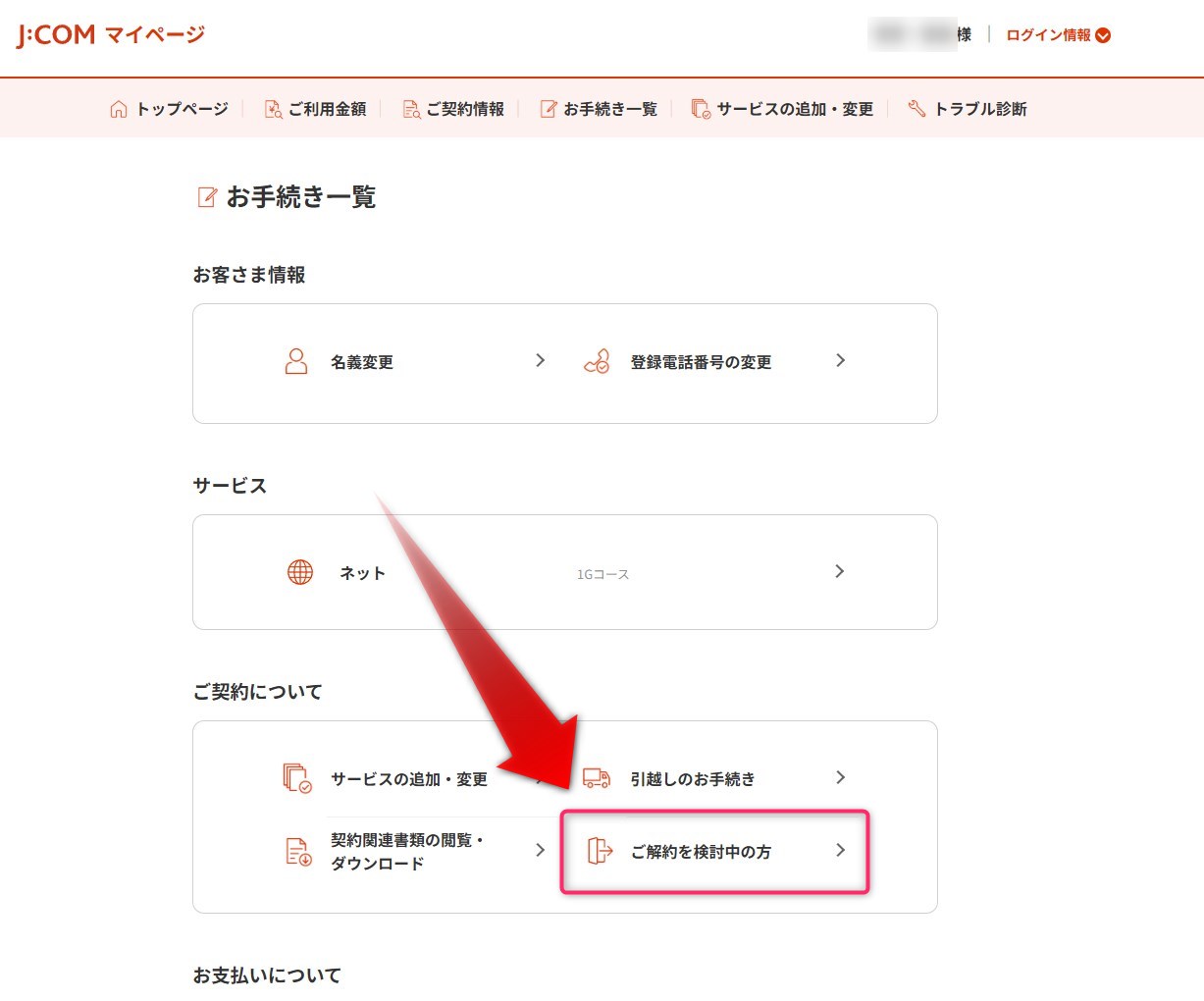
Task: Click the download document icon for 契約関連書類
Action: [x=298, y=852]
